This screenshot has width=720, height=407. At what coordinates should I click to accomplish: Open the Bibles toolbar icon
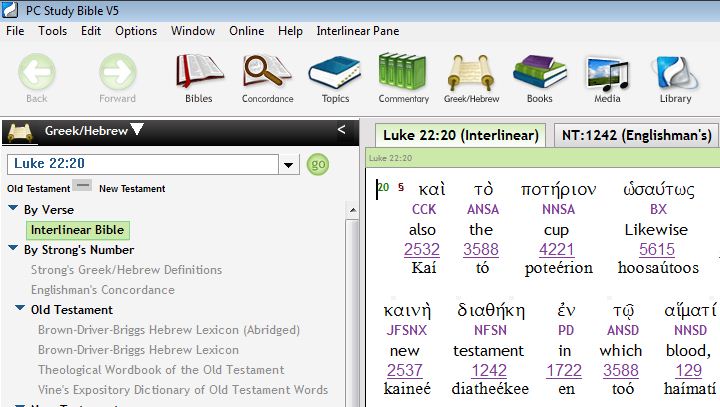tap(199, 71)
